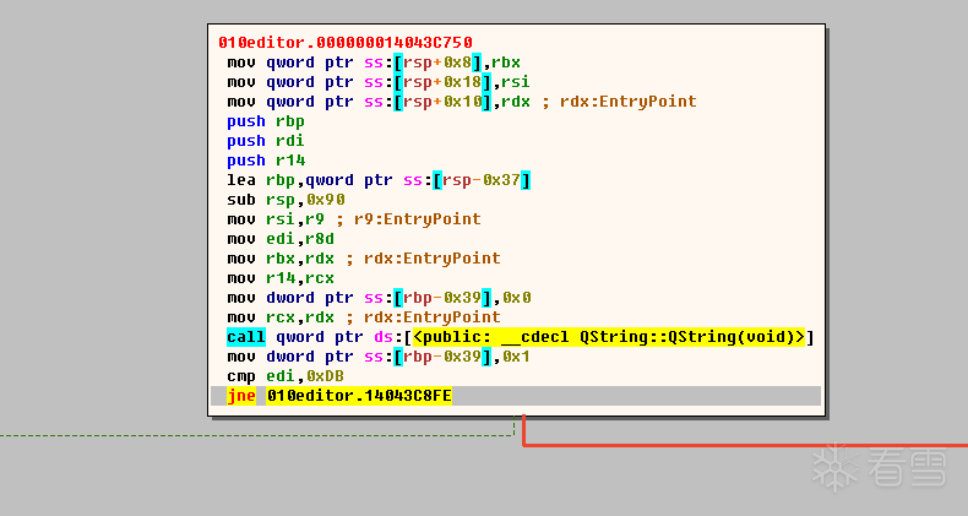Follow the call to QString::QString(void)
This screenshot has height=516, width=968.
coord(609,337)
